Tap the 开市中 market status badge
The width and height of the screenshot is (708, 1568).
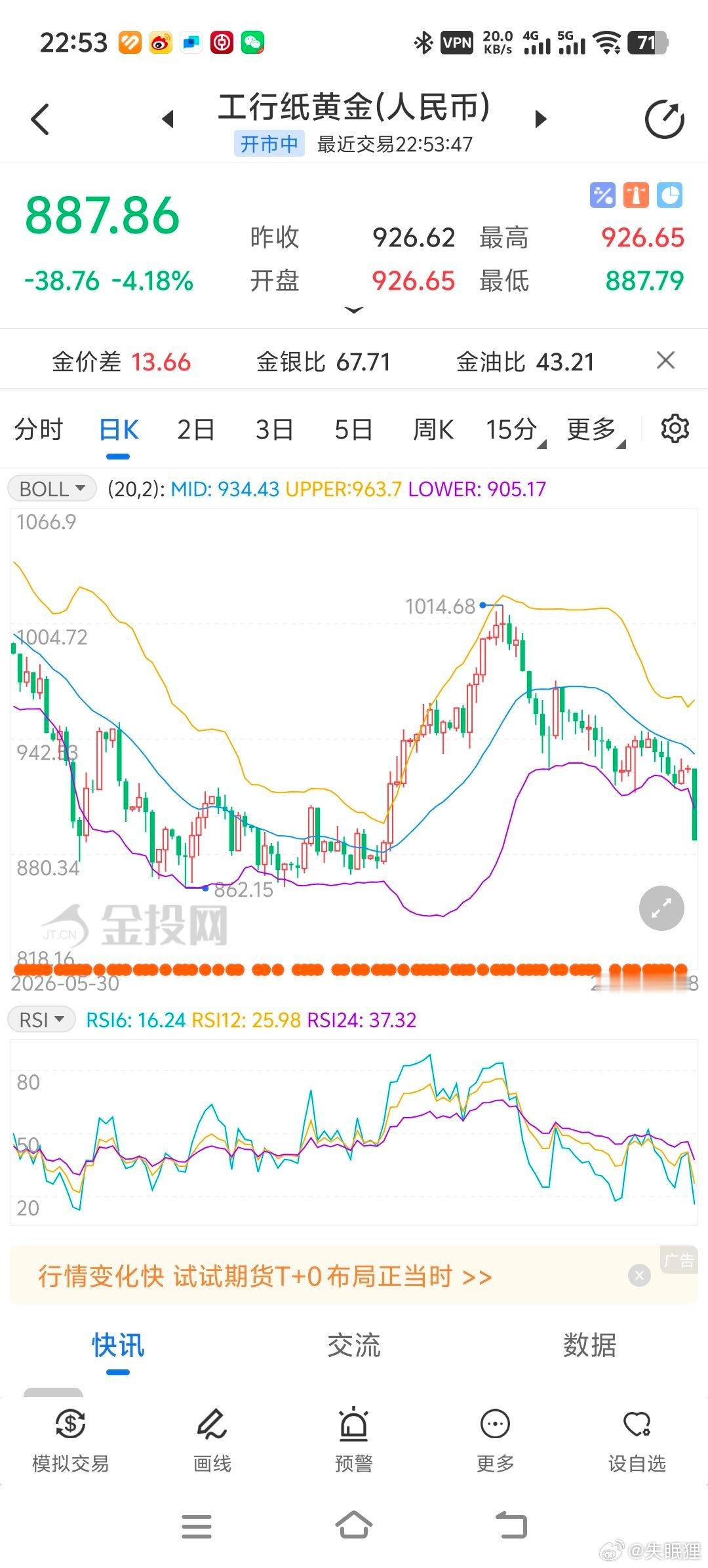point(269,144)
